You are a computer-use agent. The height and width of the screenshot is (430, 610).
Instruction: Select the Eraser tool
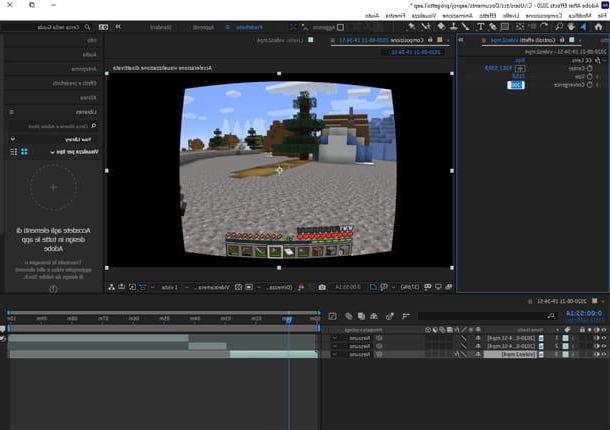point(441,27)
